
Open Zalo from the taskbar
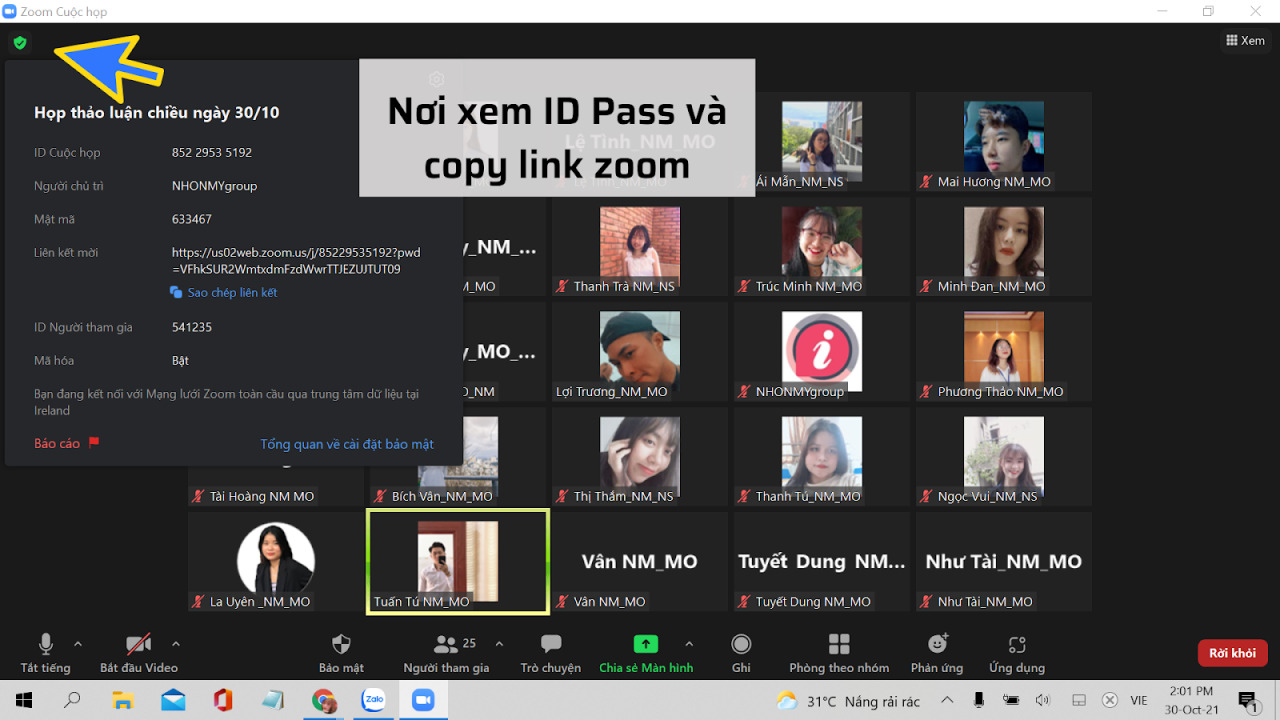click(x=373, y=700)
